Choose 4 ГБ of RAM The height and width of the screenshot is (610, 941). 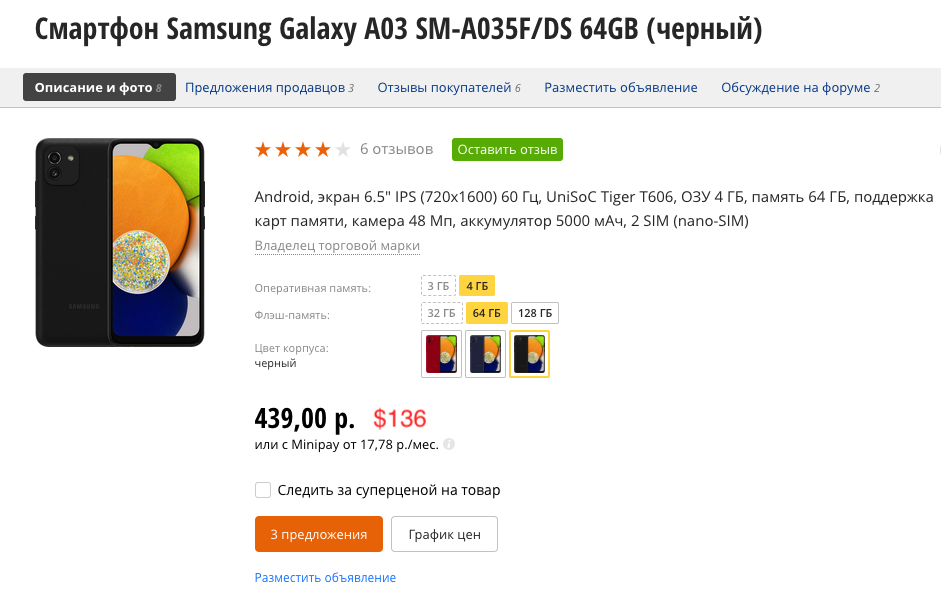pyautogui.click(x=477, y=287)
